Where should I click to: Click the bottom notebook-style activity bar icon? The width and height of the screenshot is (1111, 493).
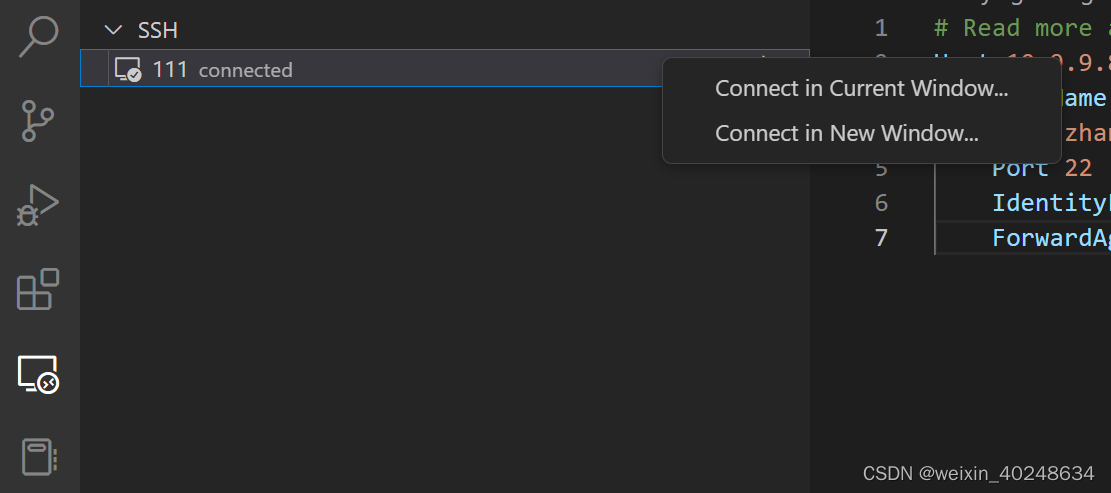[39, 458]
